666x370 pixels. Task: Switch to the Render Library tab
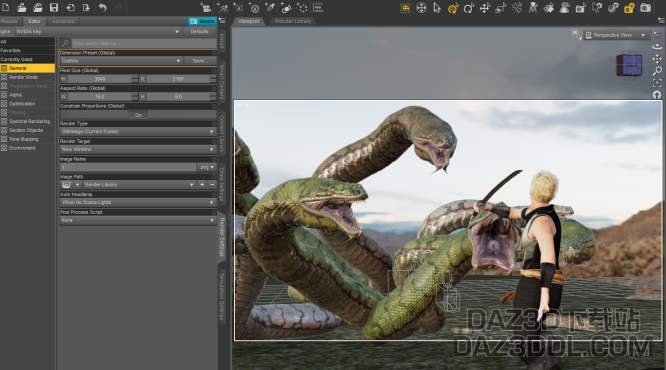point(293,21)
